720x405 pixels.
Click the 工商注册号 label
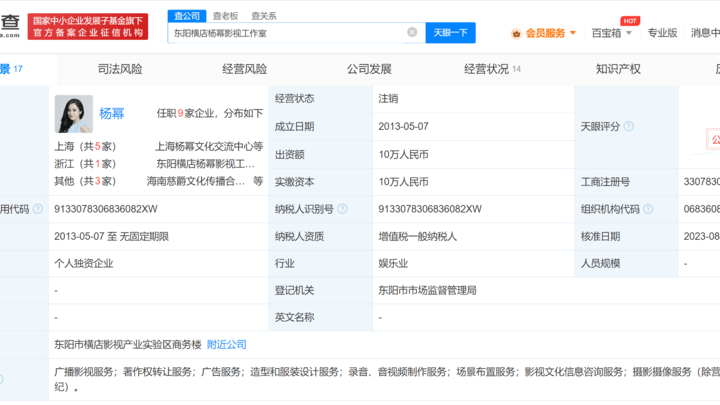[605, 182]
